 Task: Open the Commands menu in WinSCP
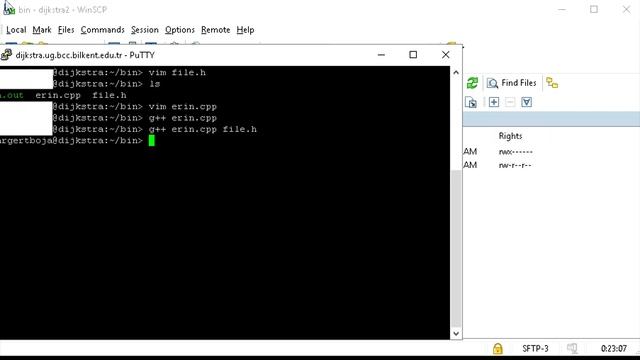102,30
